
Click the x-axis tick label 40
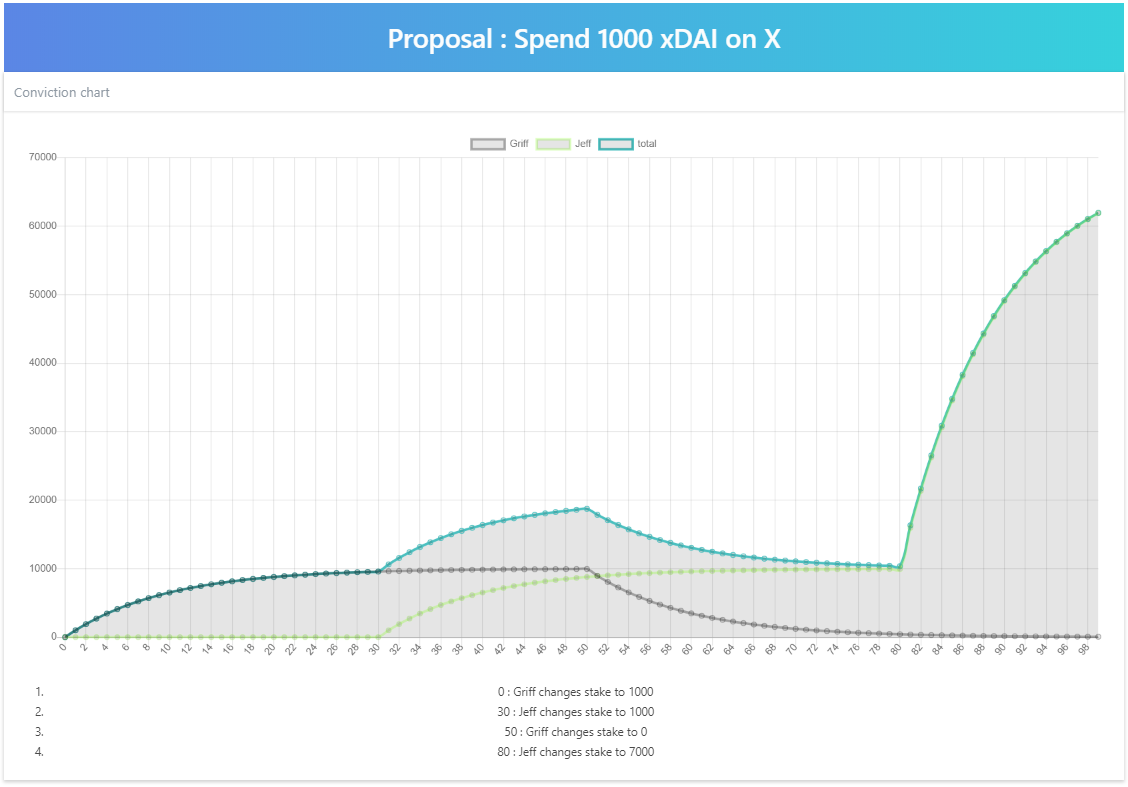pyautogui.click(x=478, y=650)
